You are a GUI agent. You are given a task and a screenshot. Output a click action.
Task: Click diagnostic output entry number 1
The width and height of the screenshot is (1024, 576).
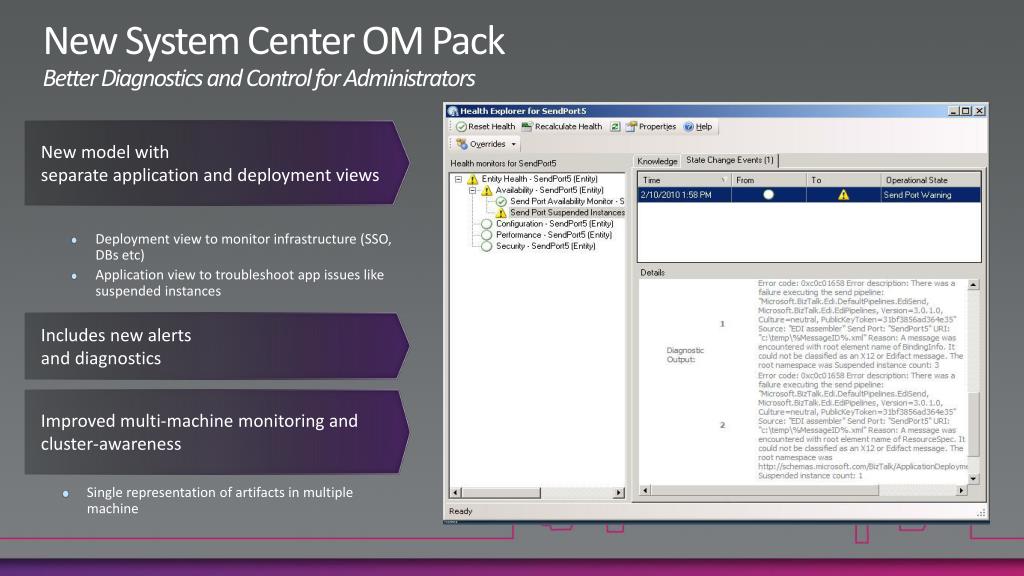[722, 324]
